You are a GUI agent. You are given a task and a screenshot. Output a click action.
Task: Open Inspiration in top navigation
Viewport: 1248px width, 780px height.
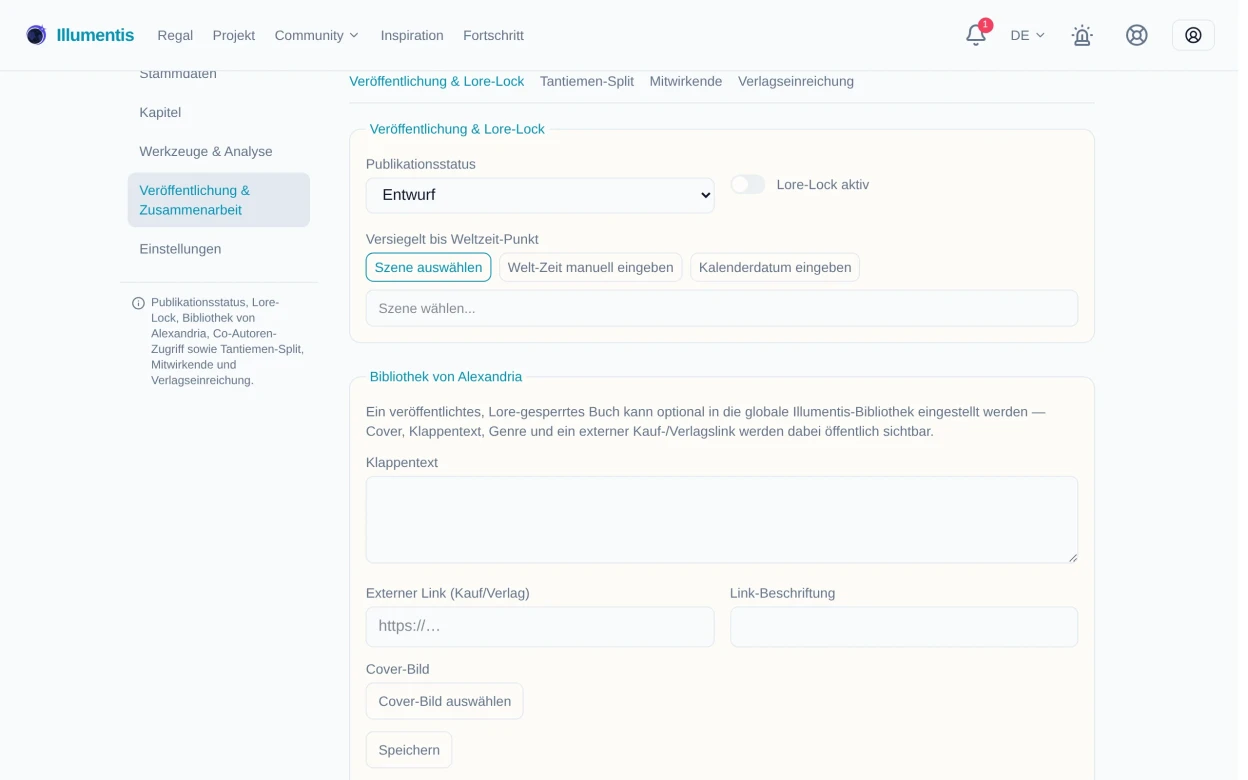click(x=412, y=35)
